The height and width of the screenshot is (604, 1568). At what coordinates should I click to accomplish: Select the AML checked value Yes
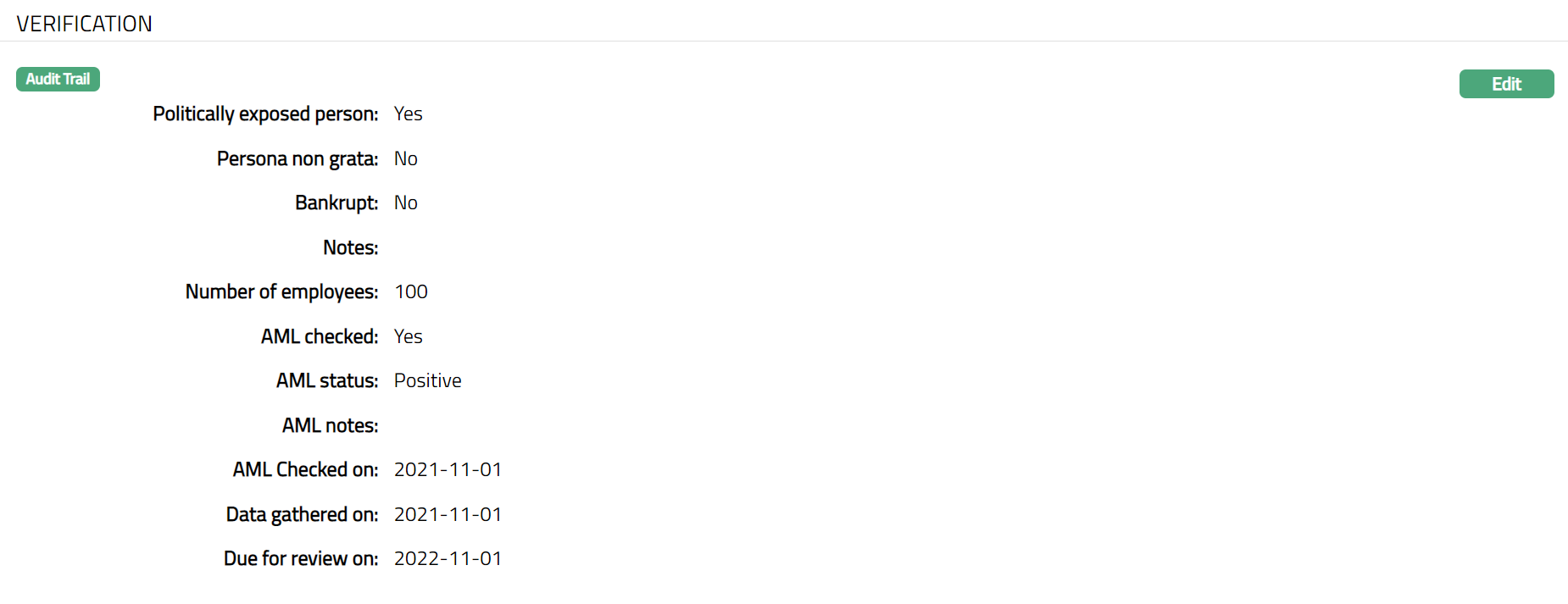pos(408,336)
